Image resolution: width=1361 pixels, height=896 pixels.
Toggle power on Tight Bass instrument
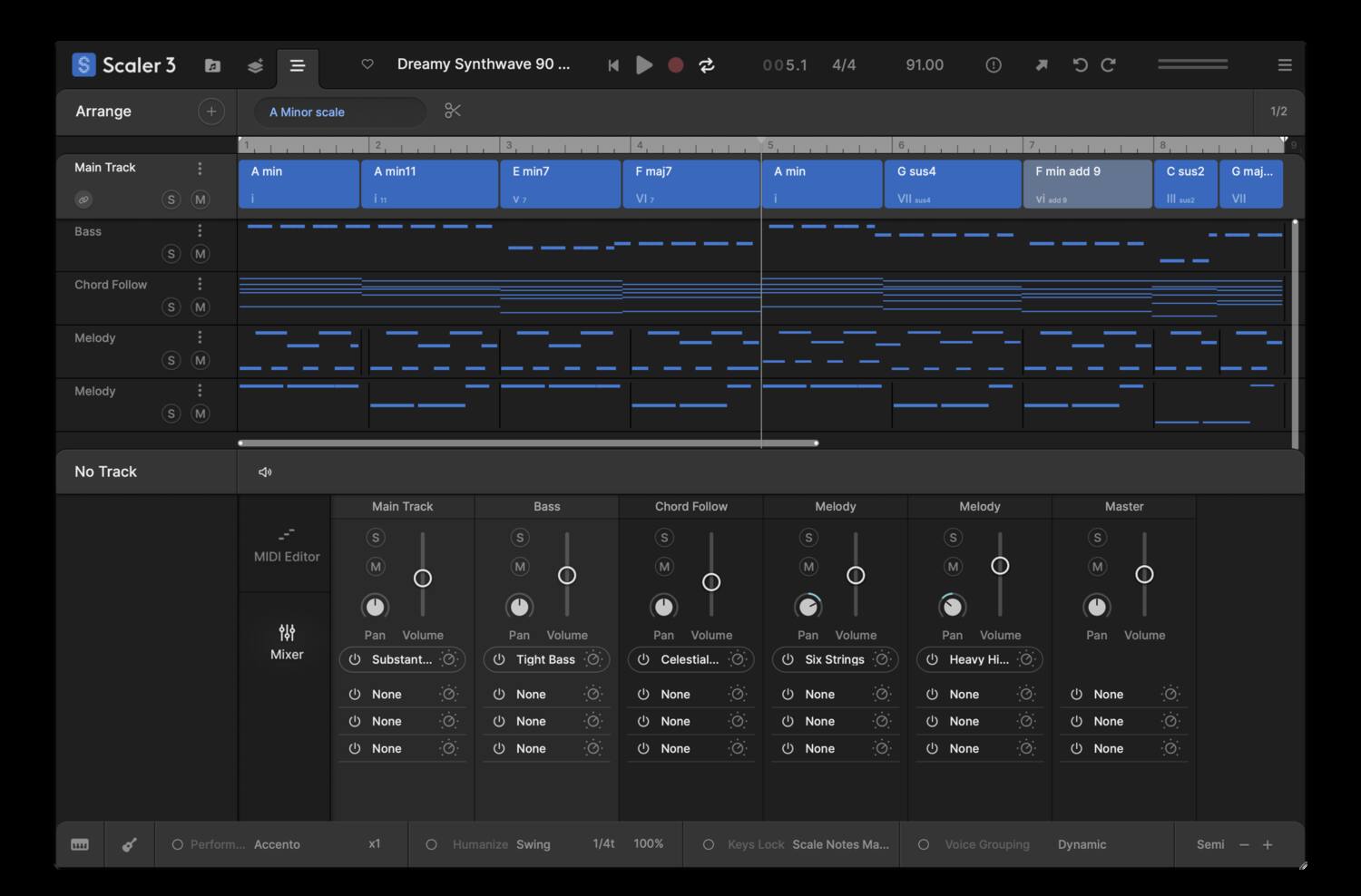tap(499, 659)
